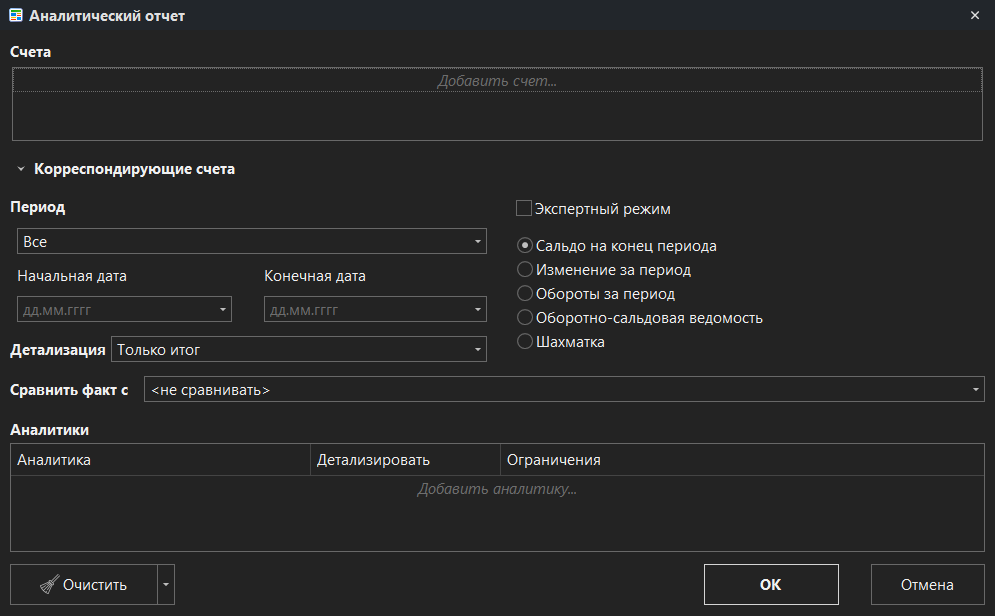Click the Добавить счет input field

[497, 79]
